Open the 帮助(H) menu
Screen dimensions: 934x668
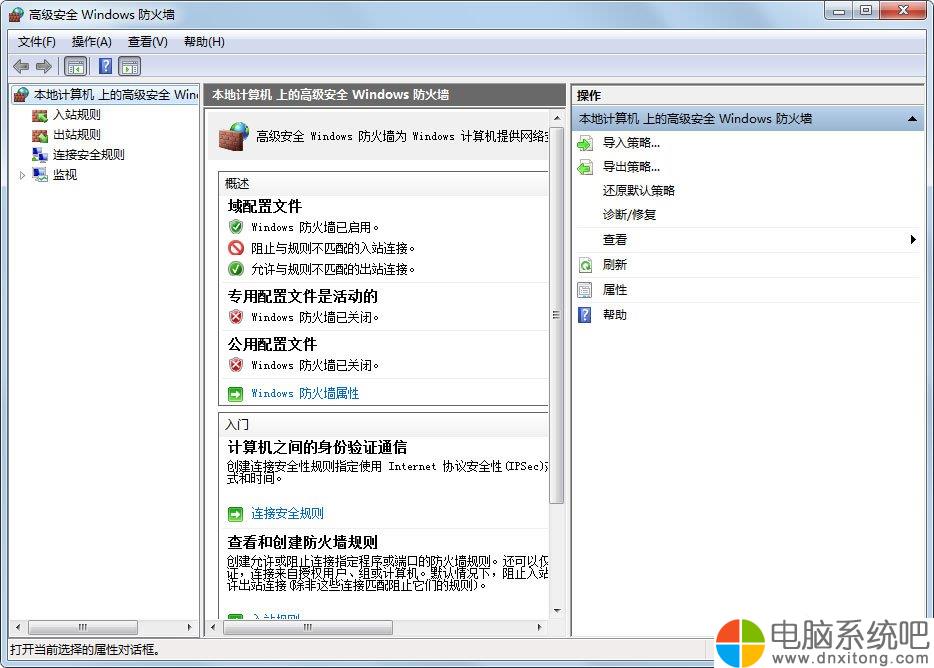click(204, 42)
